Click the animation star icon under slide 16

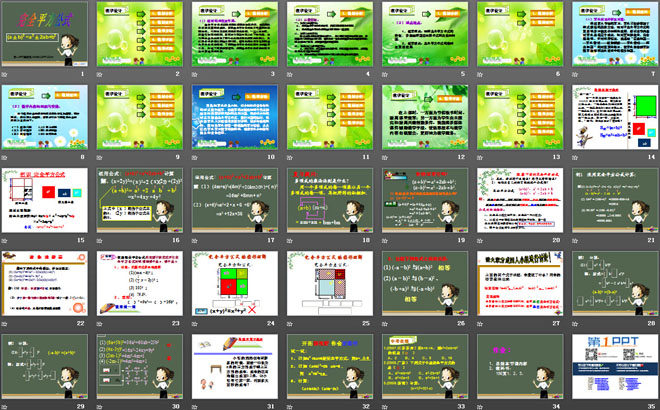pos(99,241)
